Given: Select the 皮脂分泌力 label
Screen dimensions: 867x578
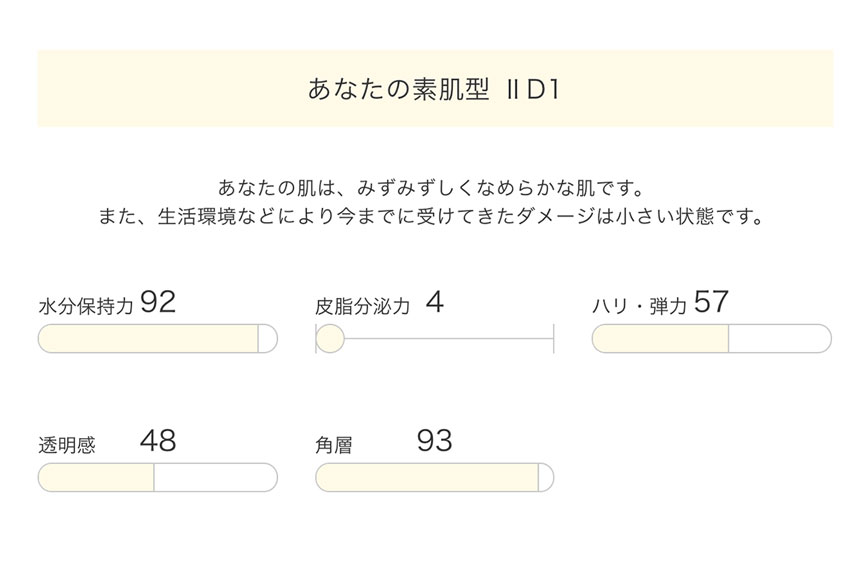Looking at the screenshot, I should click(362, 307).
